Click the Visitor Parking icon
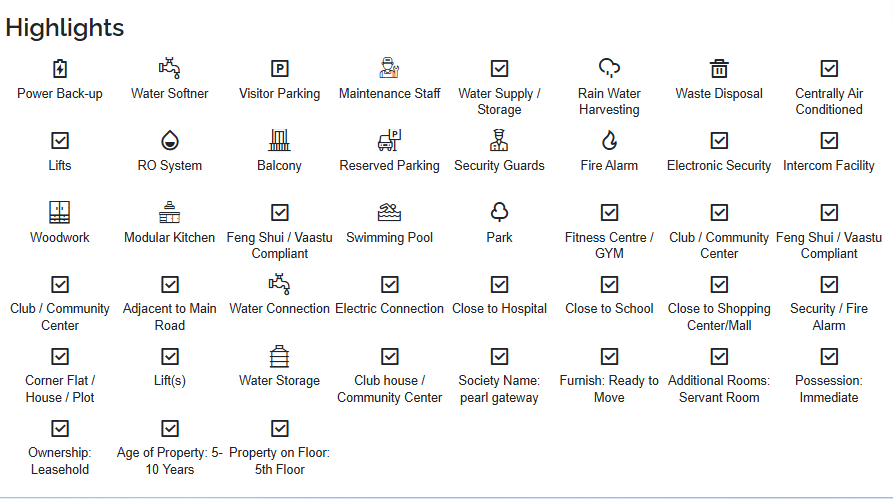The image size is (893, 499). pos(280,69)
